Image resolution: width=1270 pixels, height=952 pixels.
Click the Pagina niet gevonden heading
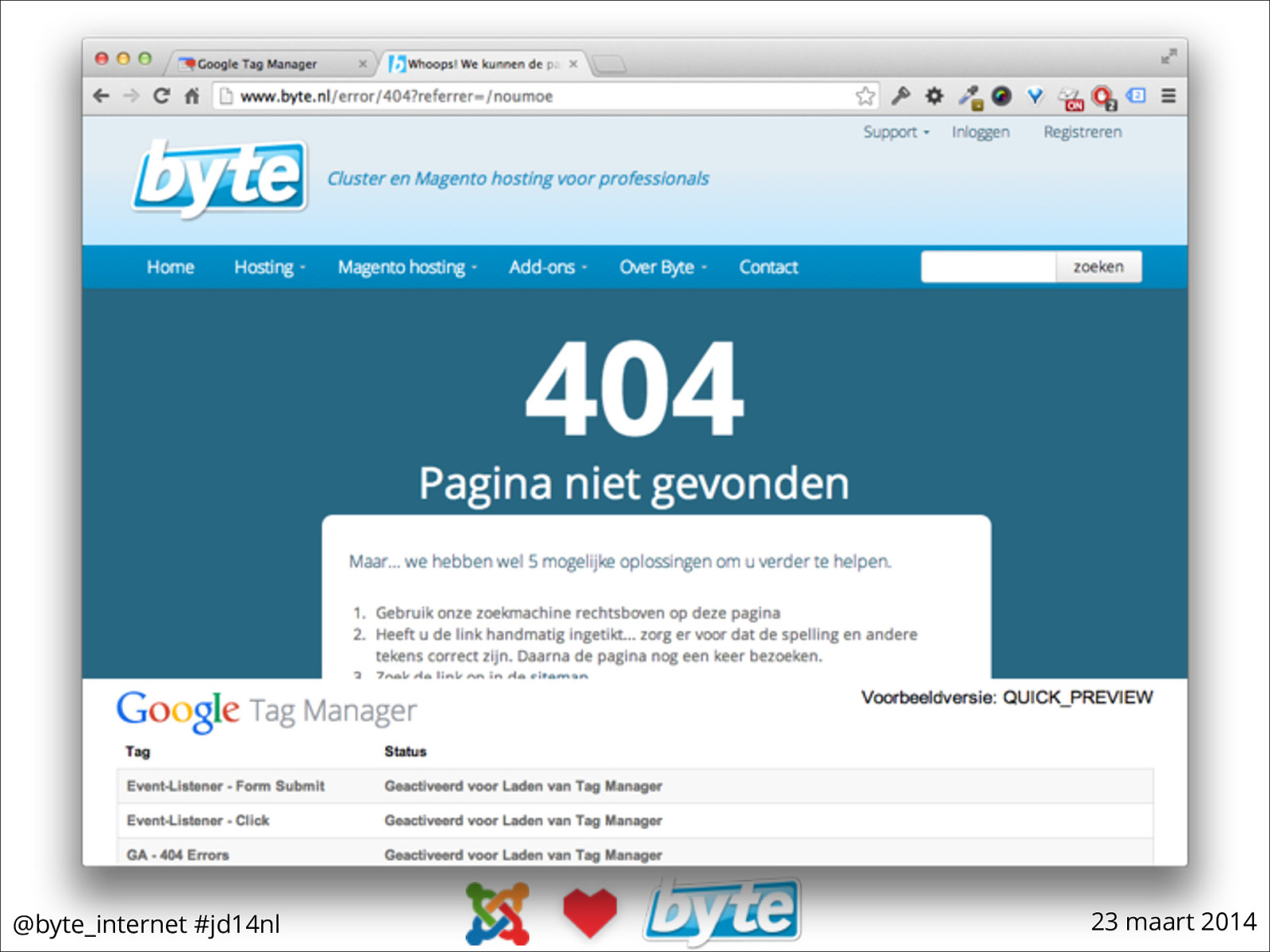point(634,484)
